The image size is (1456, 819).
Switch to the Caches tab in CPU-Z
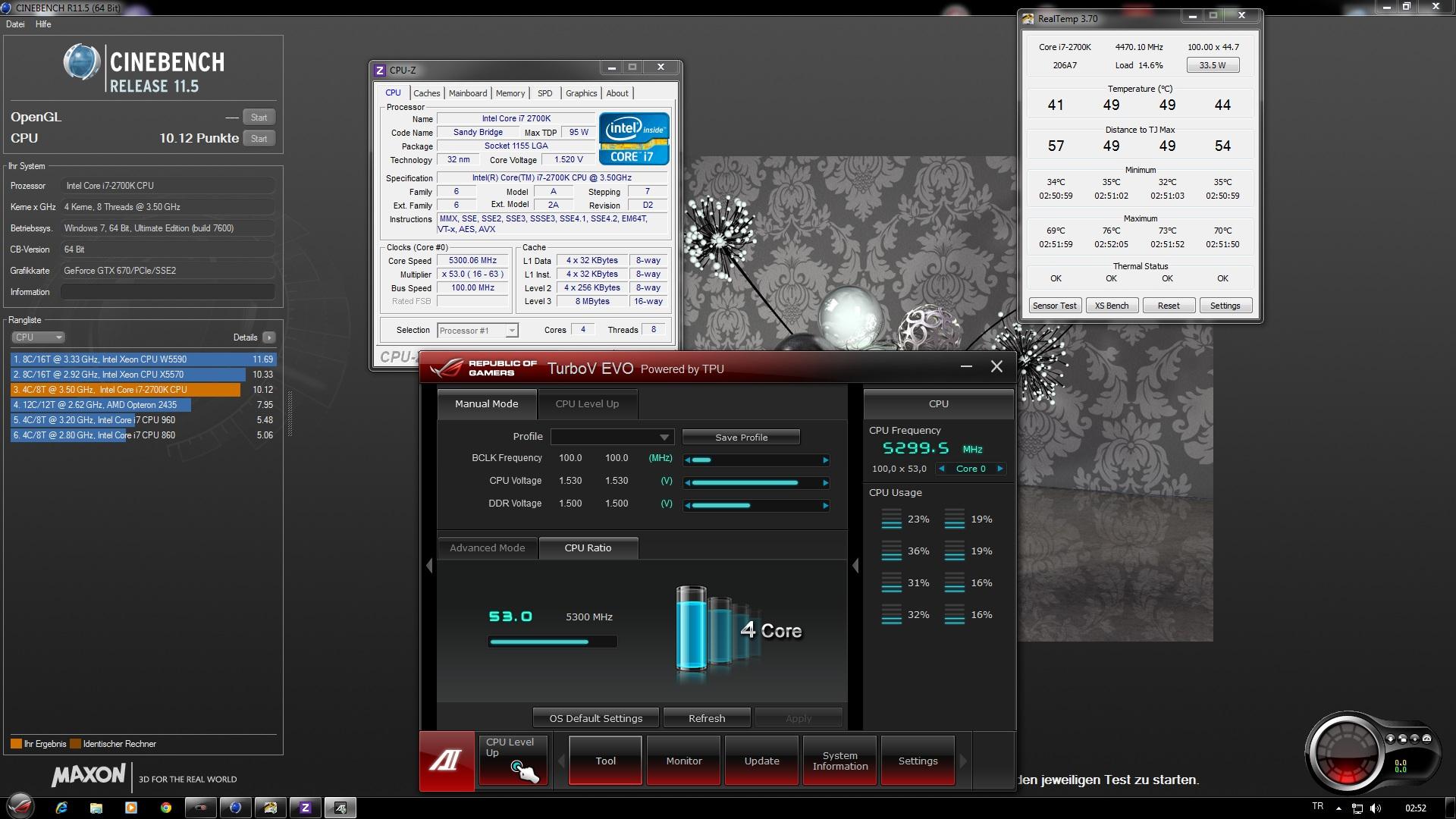426,93
